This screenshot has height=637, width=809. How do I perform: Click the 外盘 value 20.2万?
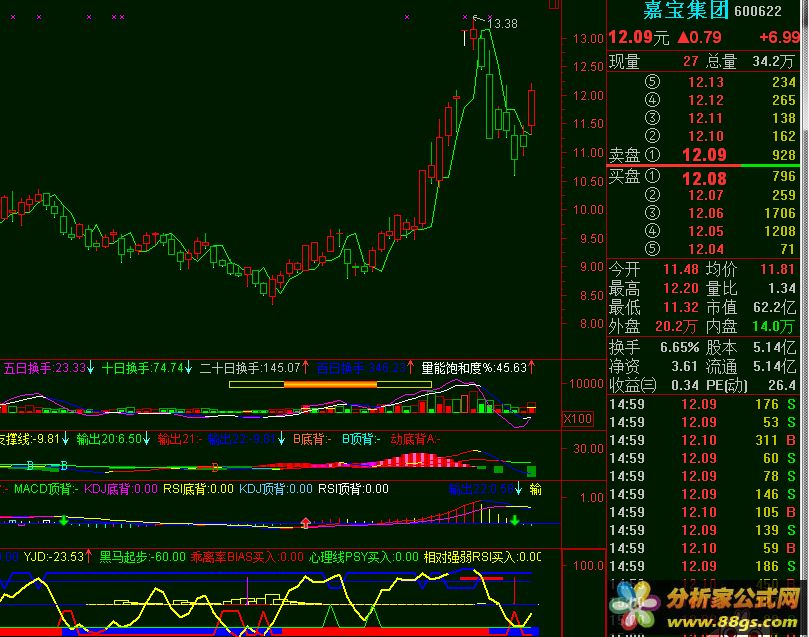676,326
